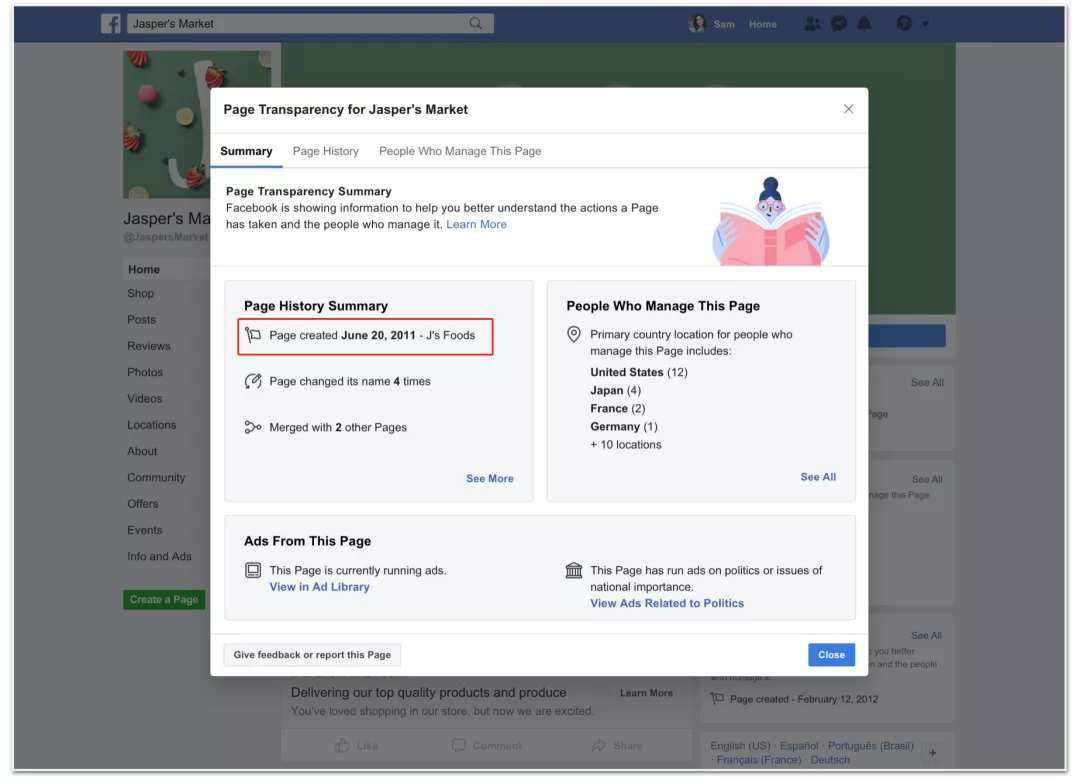This screenshot has width=1080, height=780.
Task: Select the Summary tab
Action: (247, 151)
